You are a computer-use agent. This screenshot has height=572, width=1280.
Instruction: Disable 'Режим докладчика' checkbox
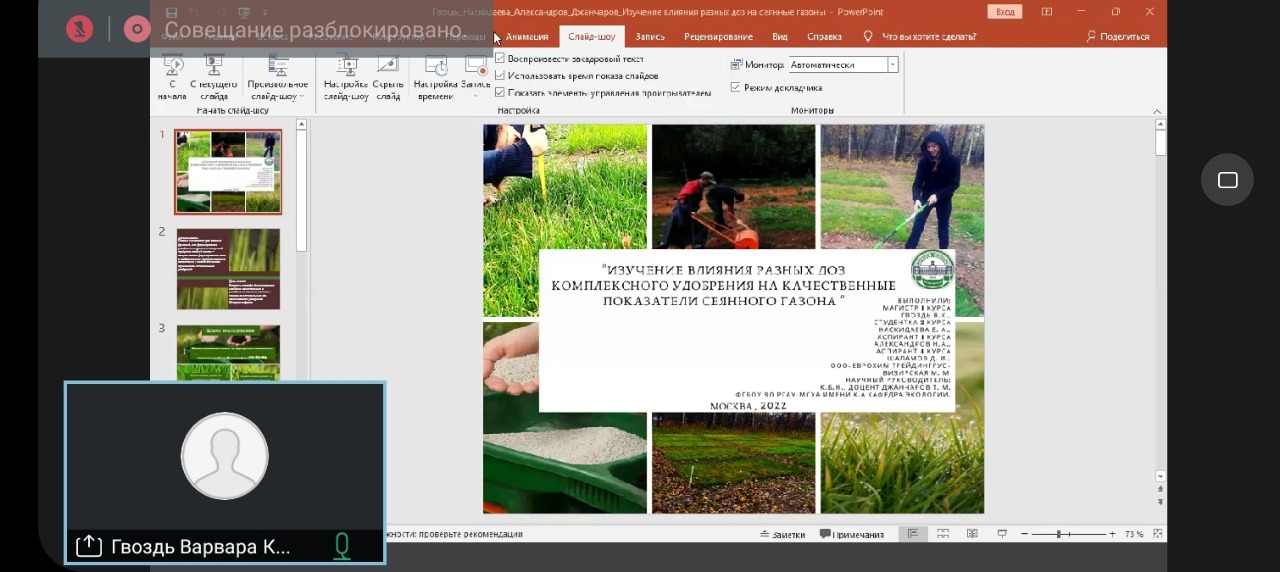736,87
